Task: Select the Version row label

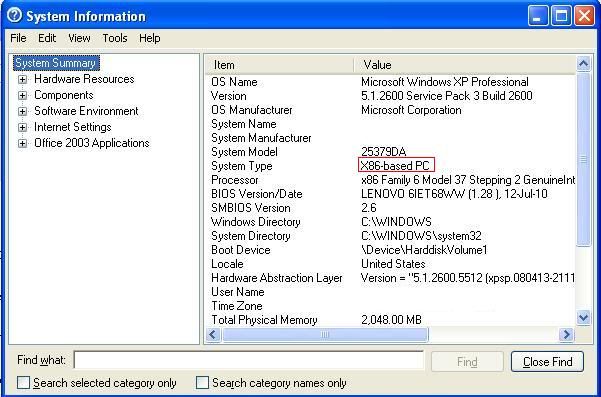Action: (228, 96)
